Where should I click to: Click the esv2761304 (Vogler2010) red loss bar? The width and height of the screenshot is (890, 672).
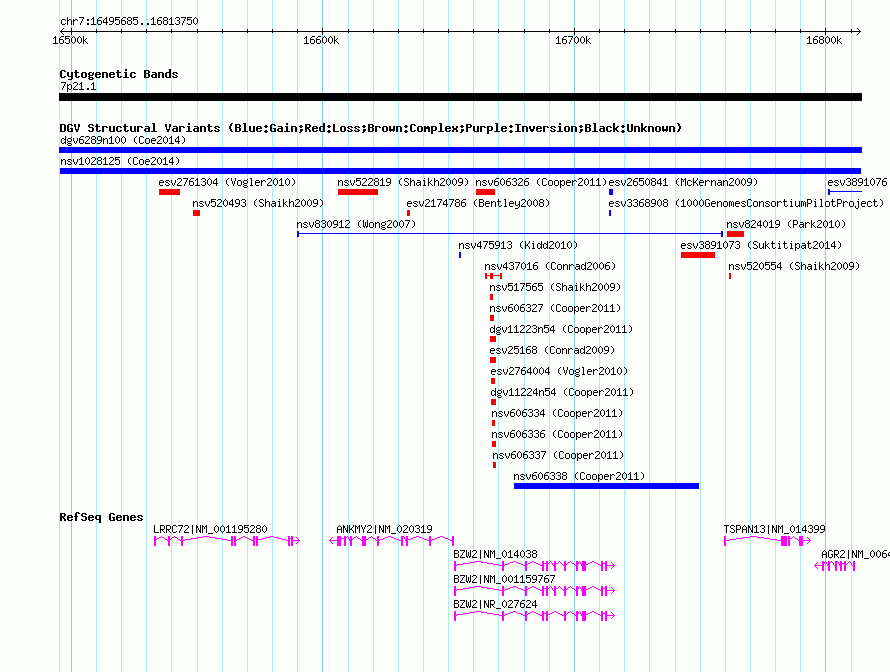tap(169, 192)
